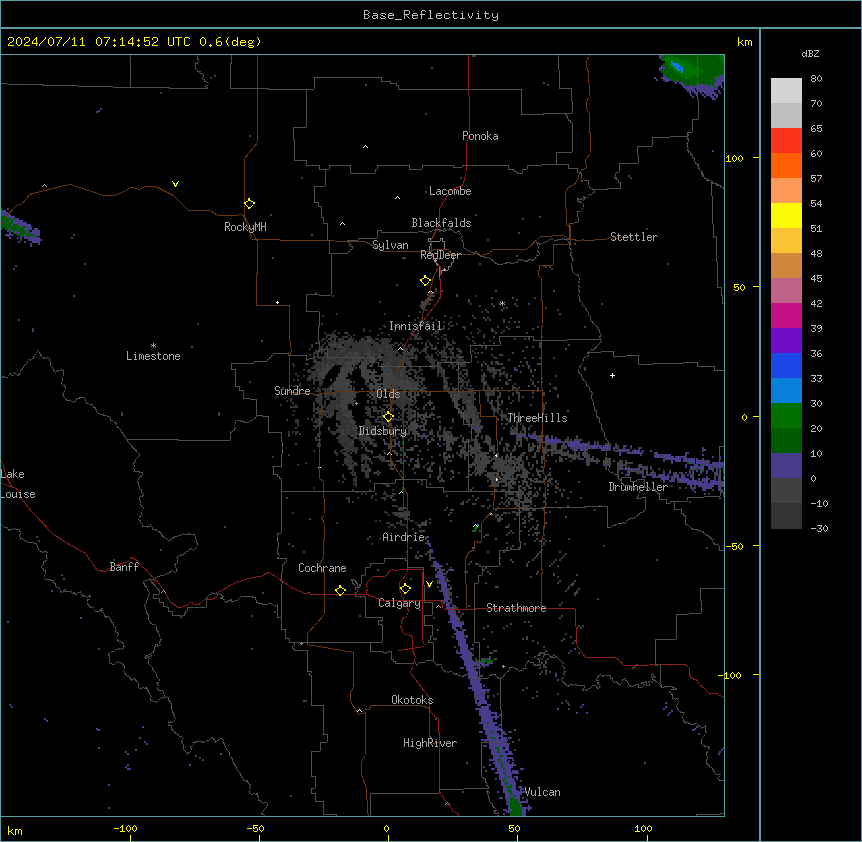Select the Cochrane town label

pos(322,568)
